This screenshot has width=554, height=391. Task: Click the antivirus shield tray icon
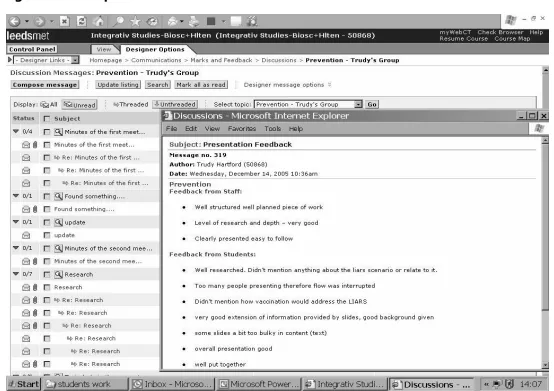509,384
